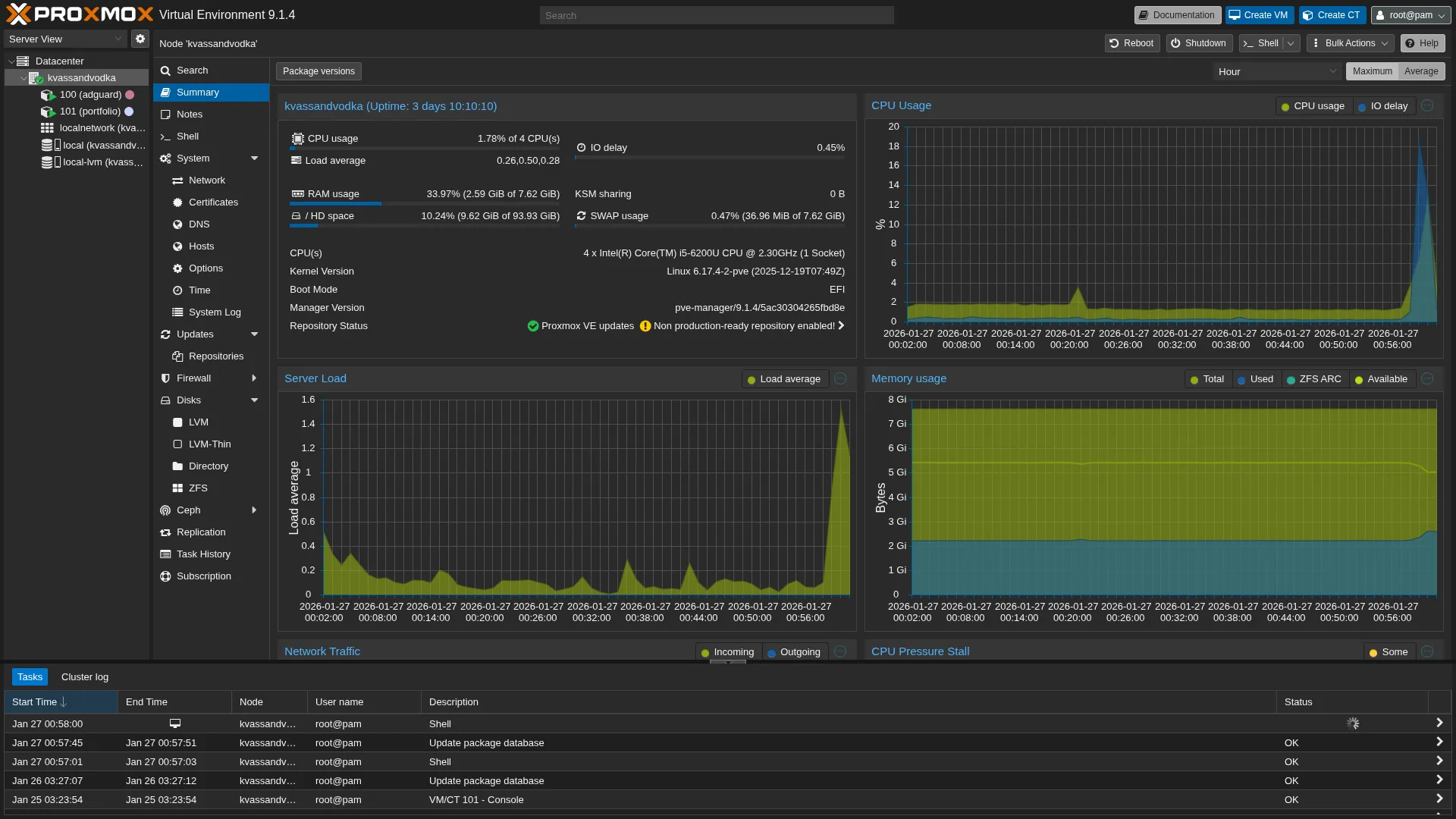Open details arrow for running Shell task

coord(1439,723)
